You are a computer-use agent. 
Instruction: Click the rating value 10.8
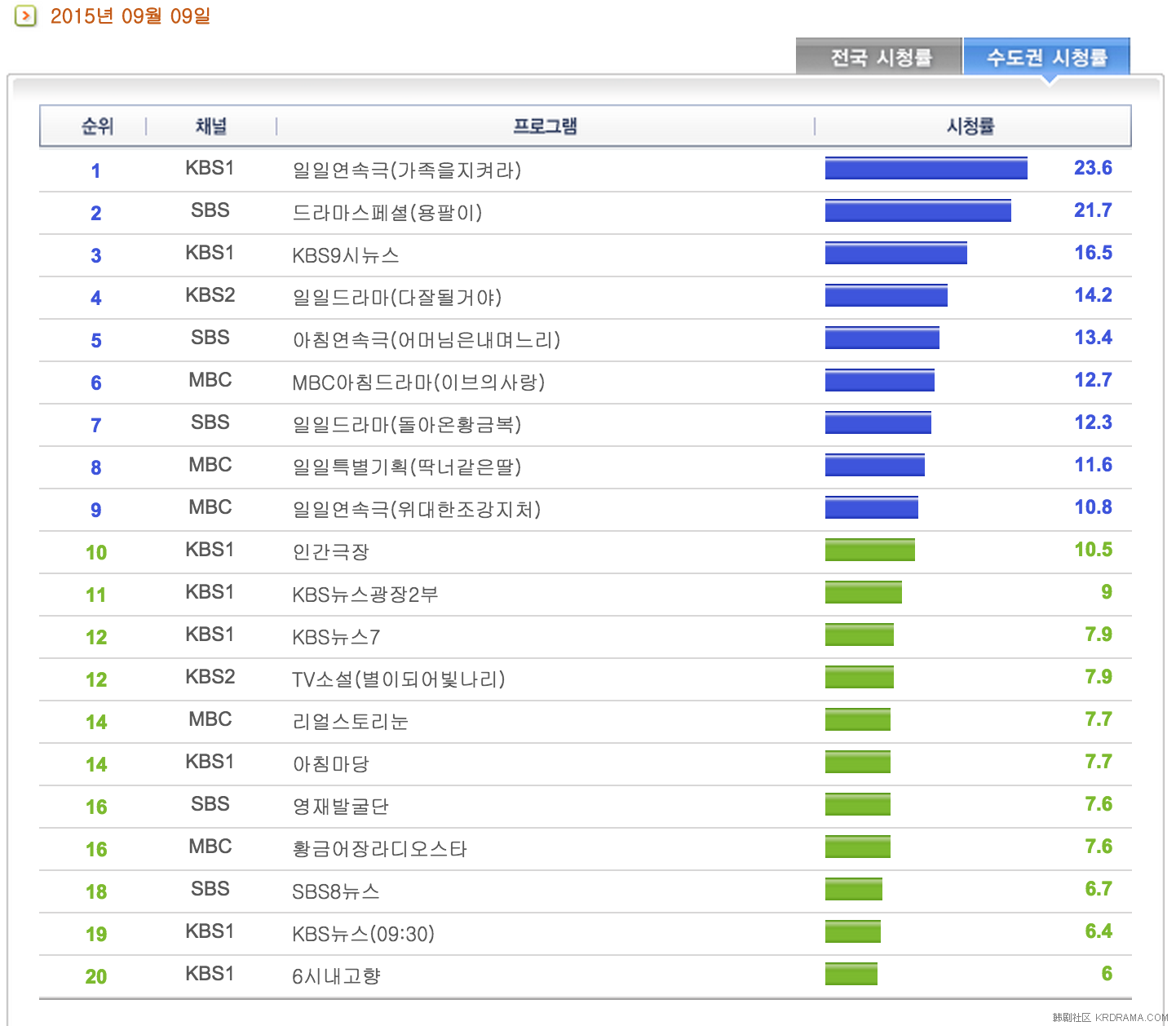point(1093,507)
